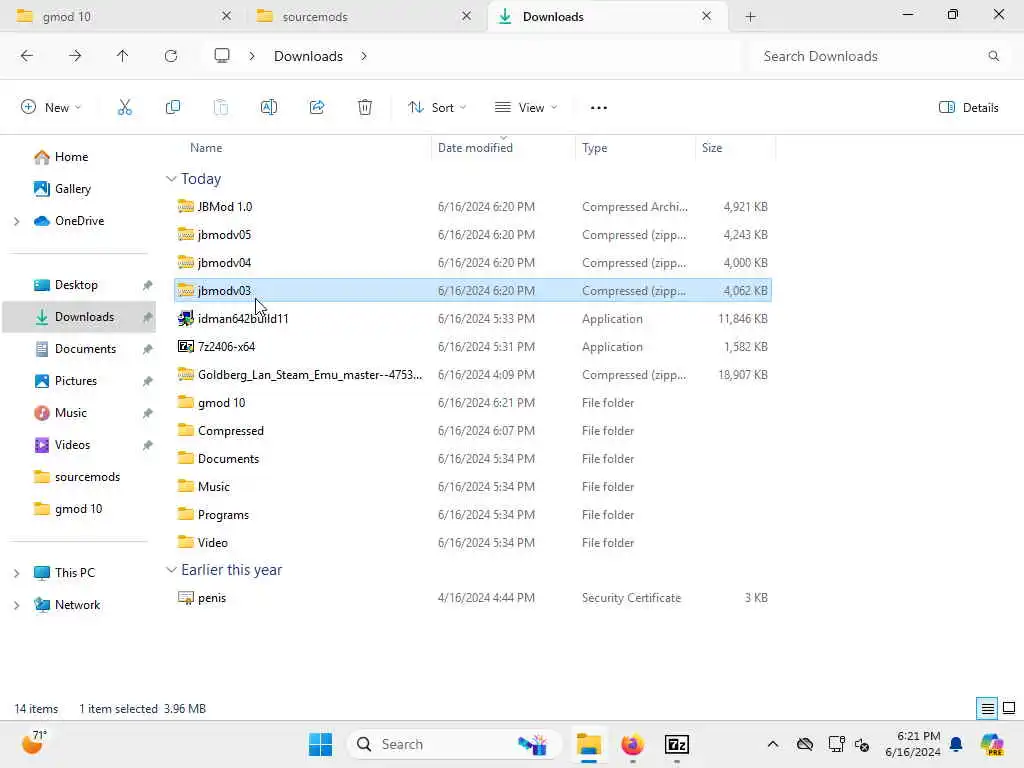Unpin Desktop from quick access
1024x768 pixels.
[148, 285]
